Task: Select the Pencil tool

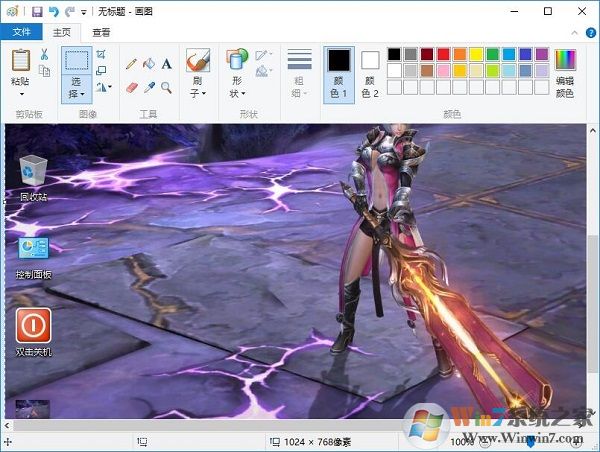Action: (131, 63)
